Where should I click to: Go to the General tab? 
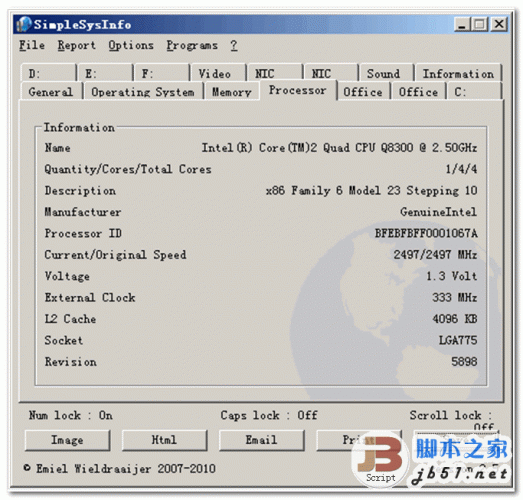(51, 91)
